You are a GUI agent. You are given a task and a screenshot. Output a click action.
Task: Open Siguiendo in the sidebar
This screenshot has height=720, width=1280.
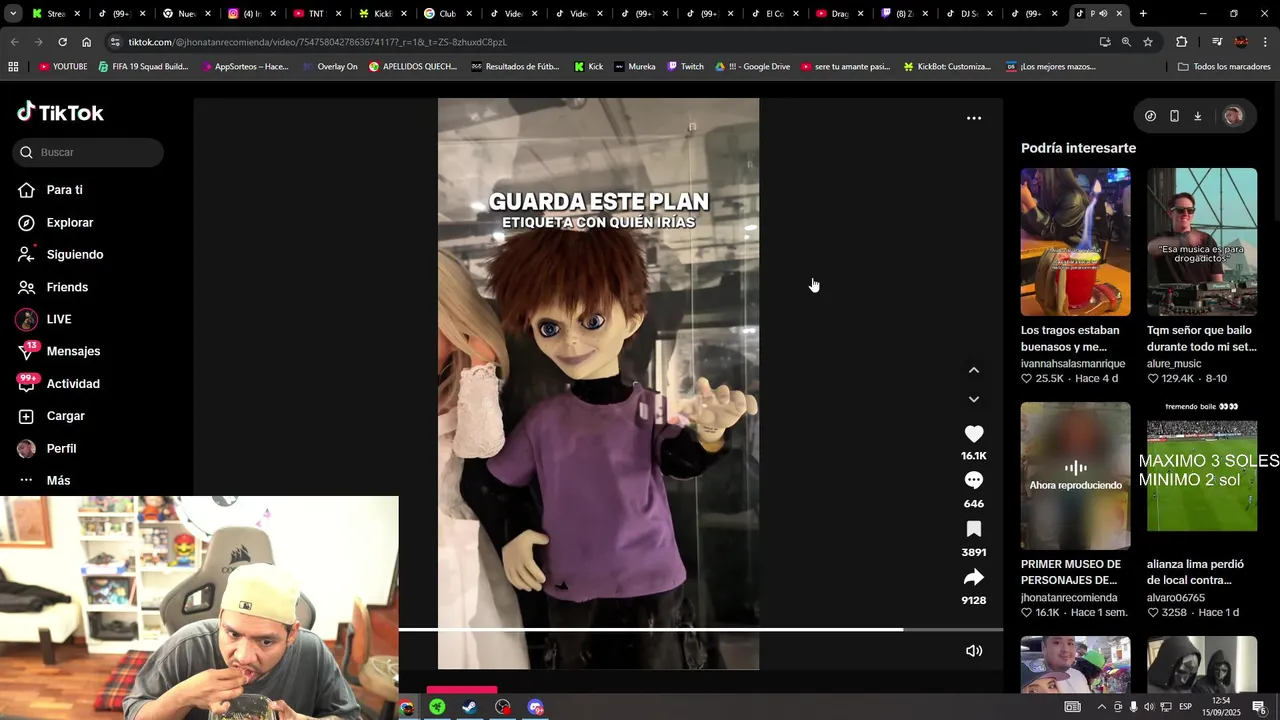tap(75, 255)
